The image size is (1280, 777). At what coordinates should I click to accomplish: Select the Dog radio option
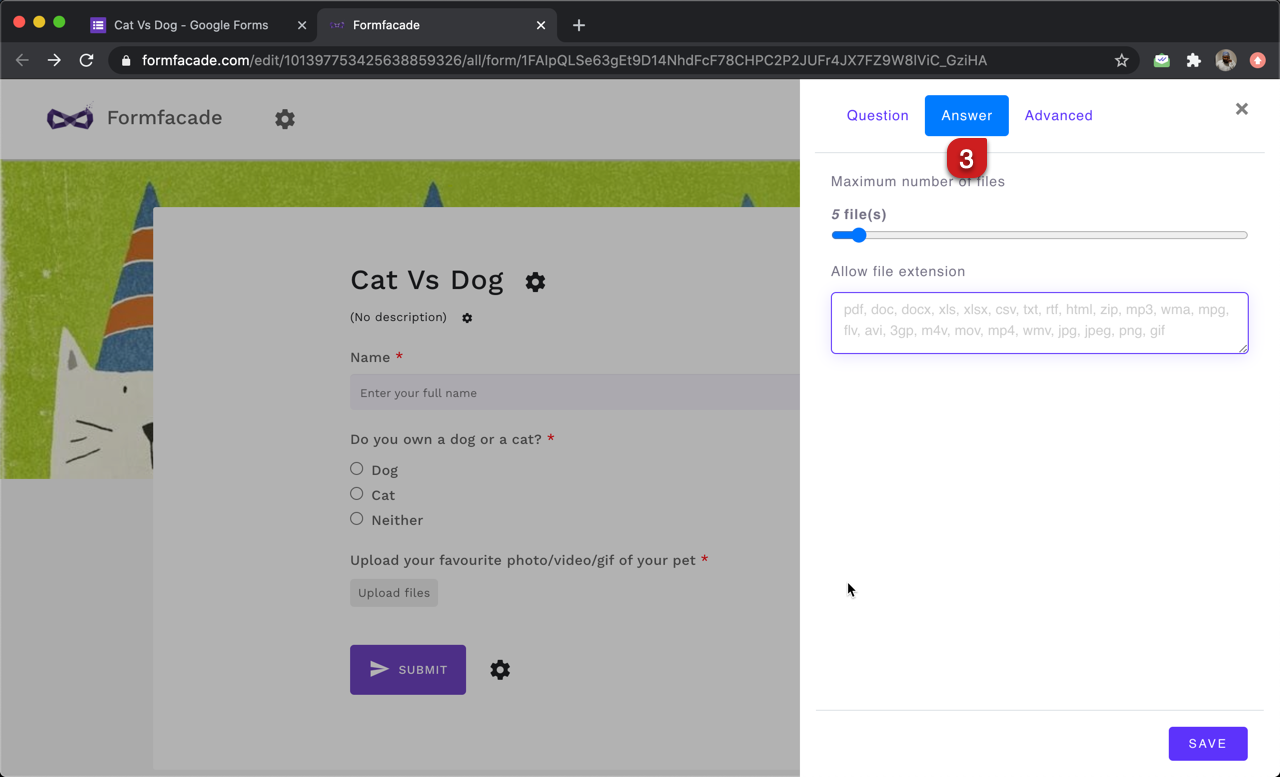click(357, 469)
